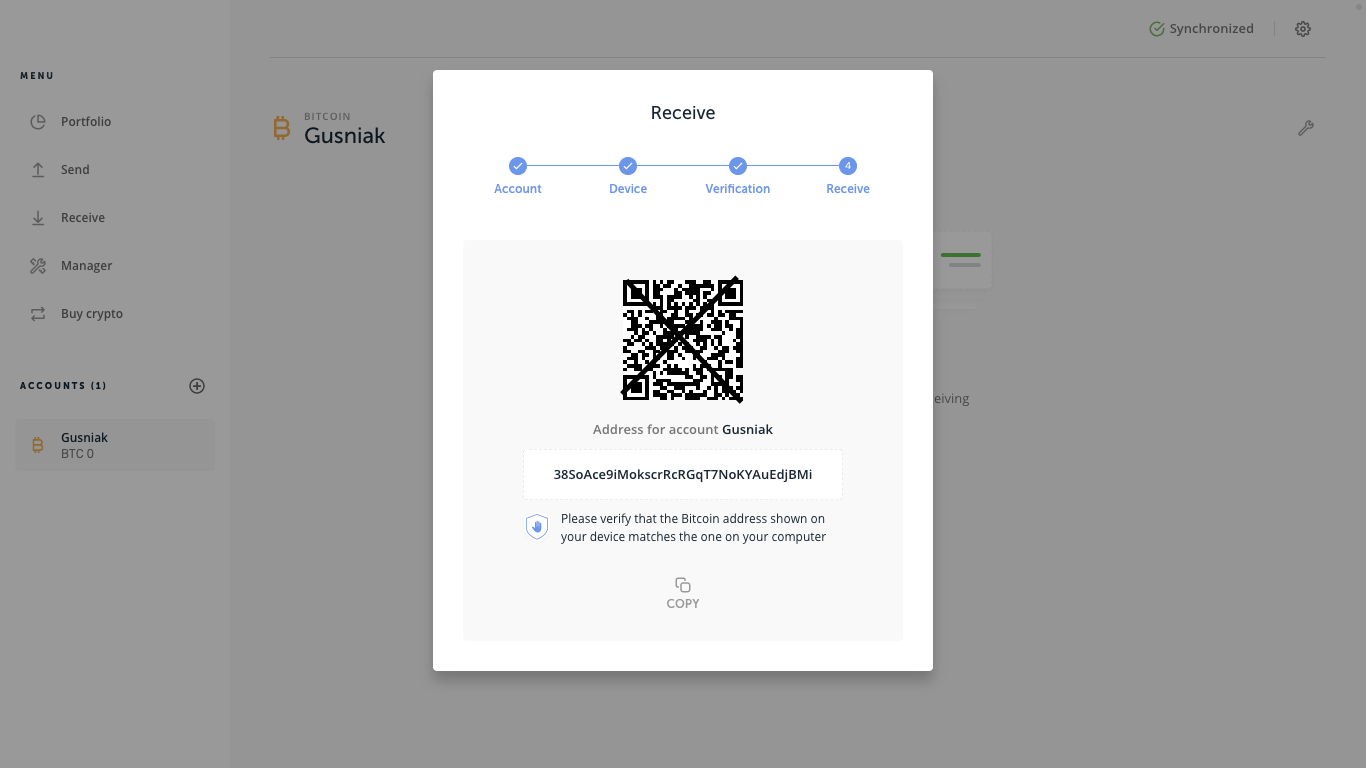Click the COPY button label
The image size is (1366, 768).
coord(683,604)
